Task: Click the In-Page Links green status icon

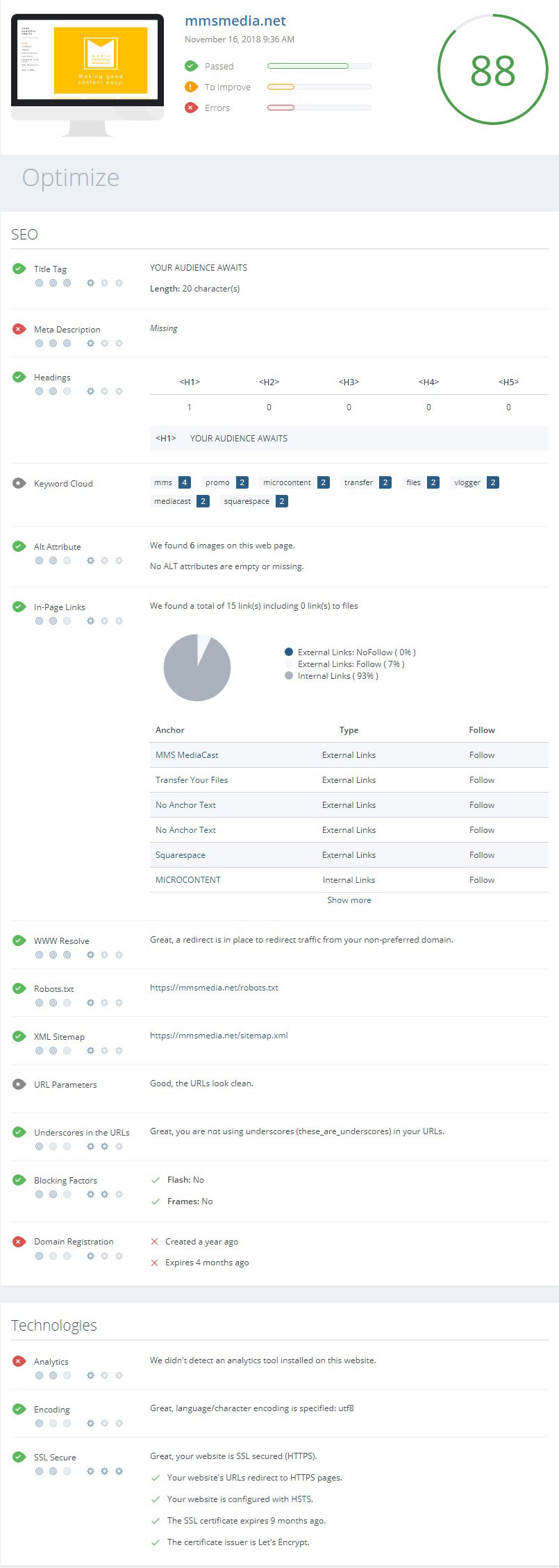Action: 19,607
